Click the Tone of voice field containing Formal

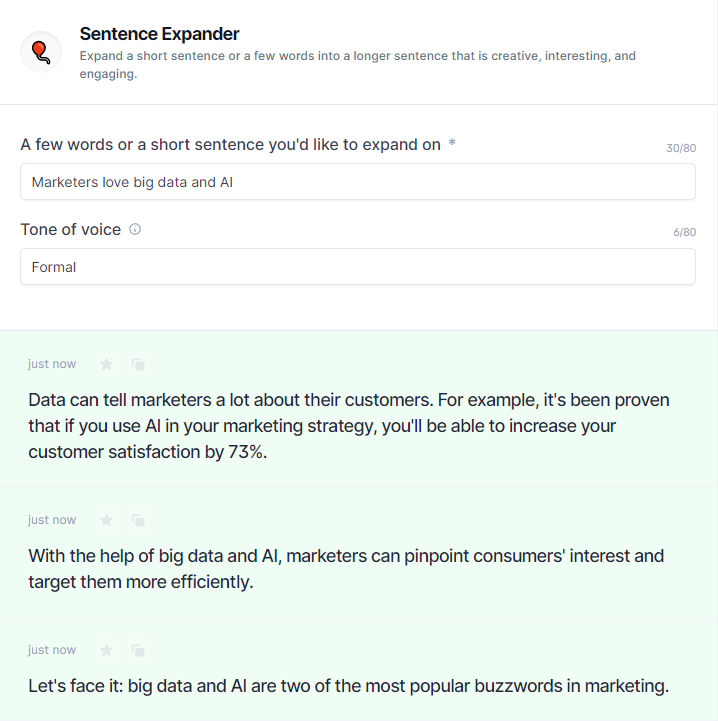(358, 267)
